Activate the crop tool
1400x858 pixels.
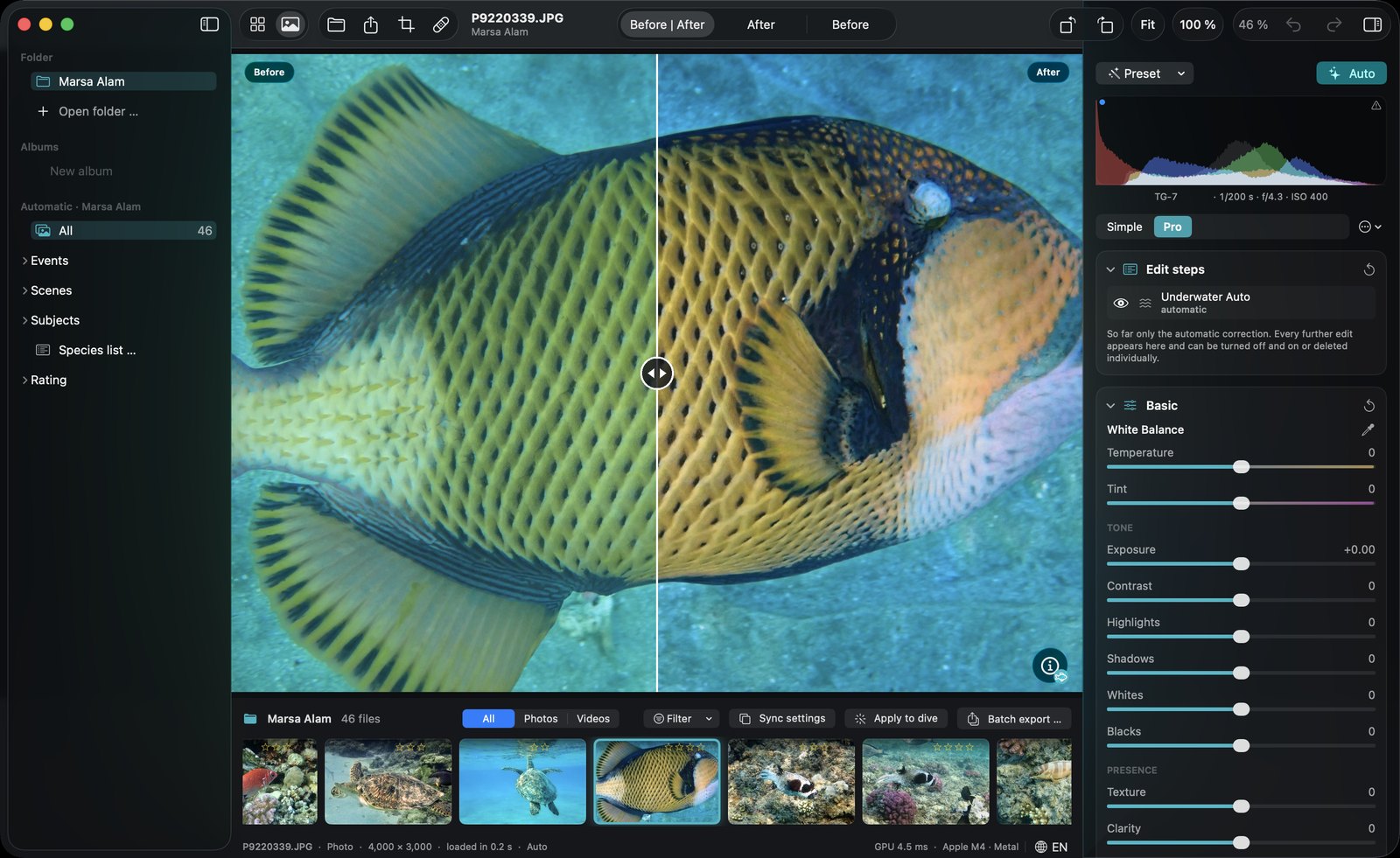tap(406, 24)
